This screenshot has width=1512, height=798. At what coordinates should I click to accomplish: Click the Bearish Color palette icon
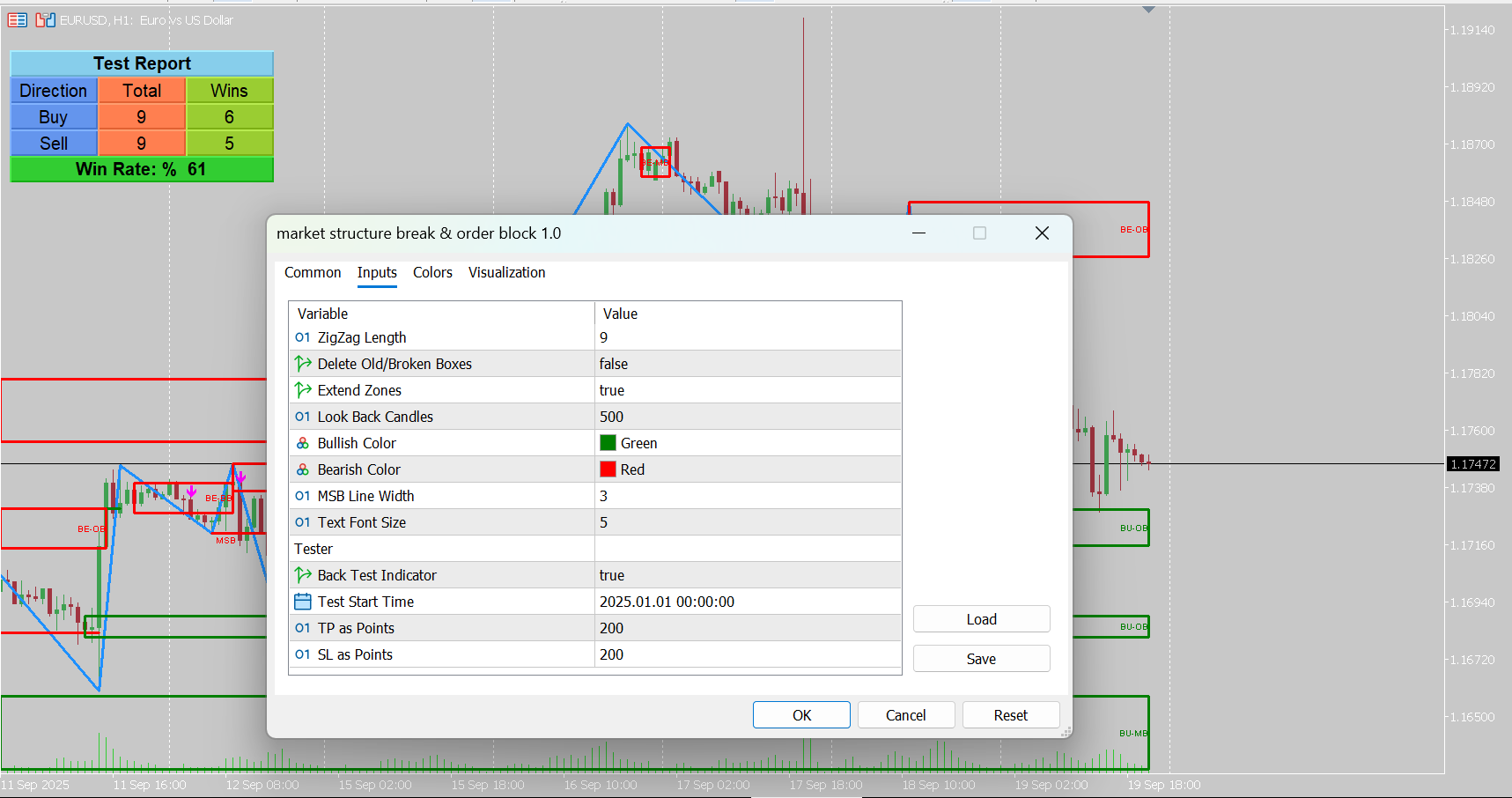point(303,469)
